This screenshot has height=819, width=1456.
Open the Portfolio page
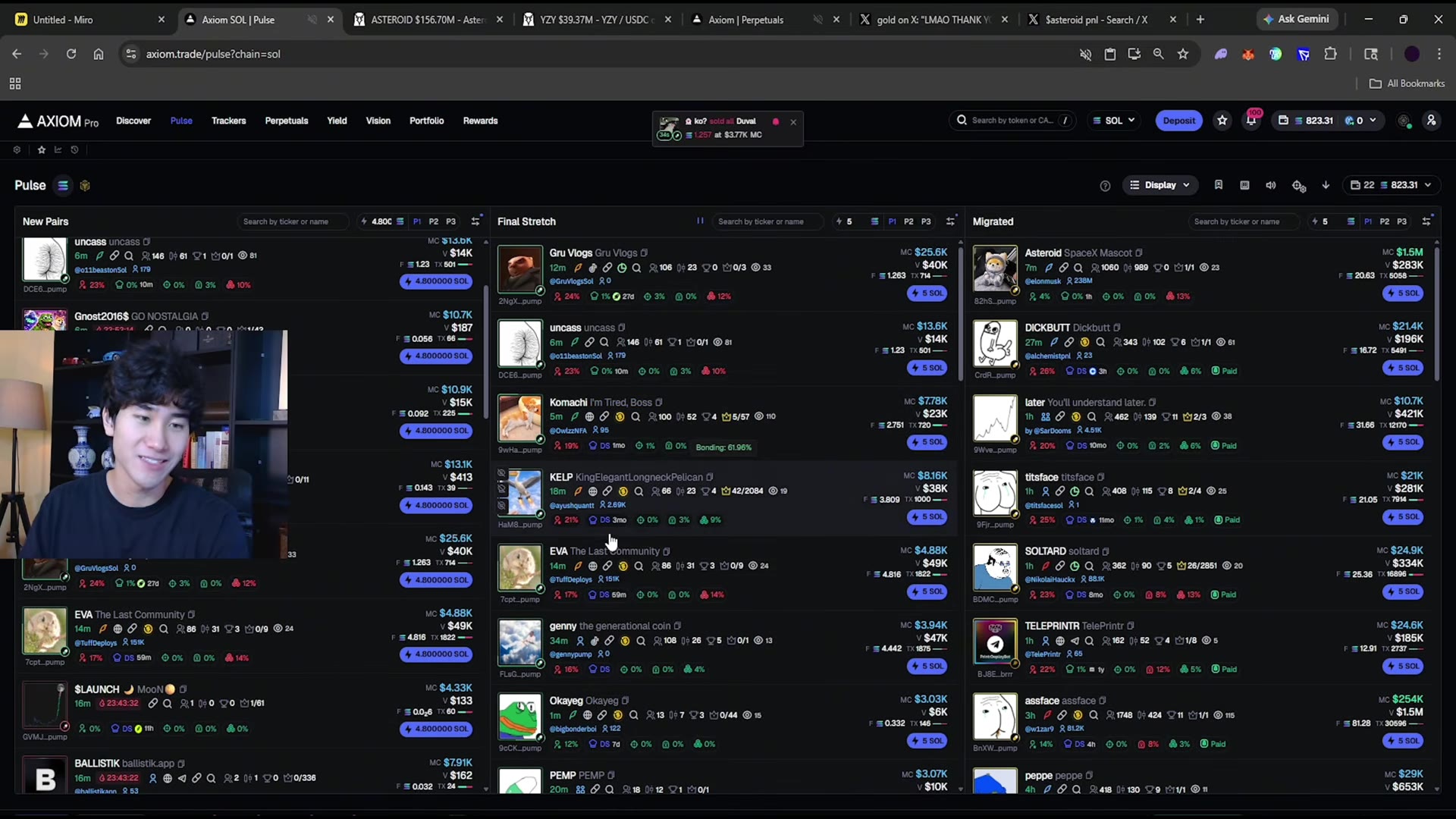[x=426, y=121]
